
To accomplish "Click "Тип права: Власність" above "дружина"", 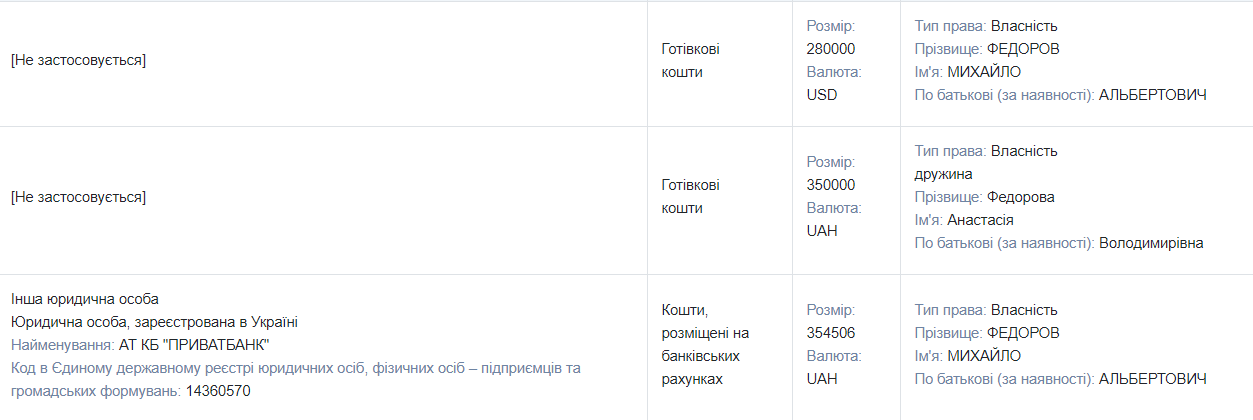I will coord(985,151).
